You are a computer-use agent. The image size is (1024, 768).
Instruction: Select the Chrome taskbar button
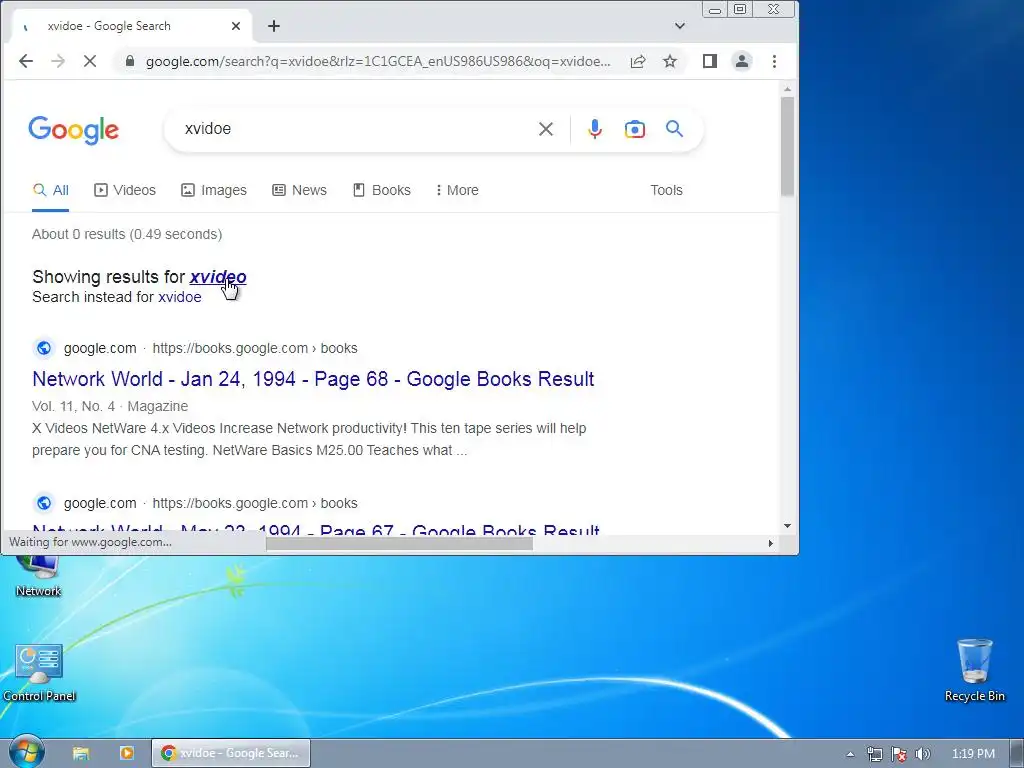click(231, 754)
